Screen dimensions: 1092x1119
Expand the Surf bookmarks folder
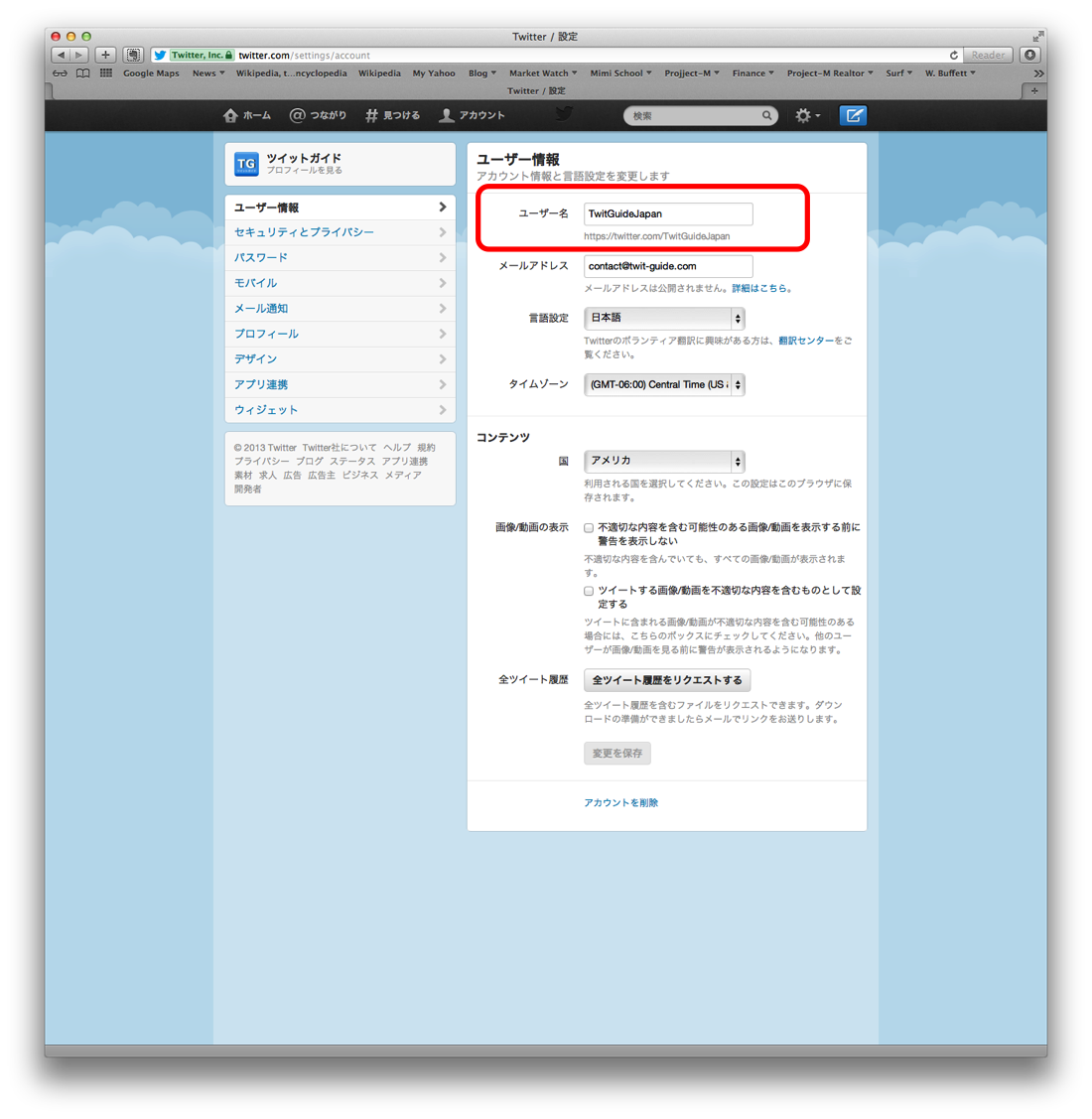point(899,72)
